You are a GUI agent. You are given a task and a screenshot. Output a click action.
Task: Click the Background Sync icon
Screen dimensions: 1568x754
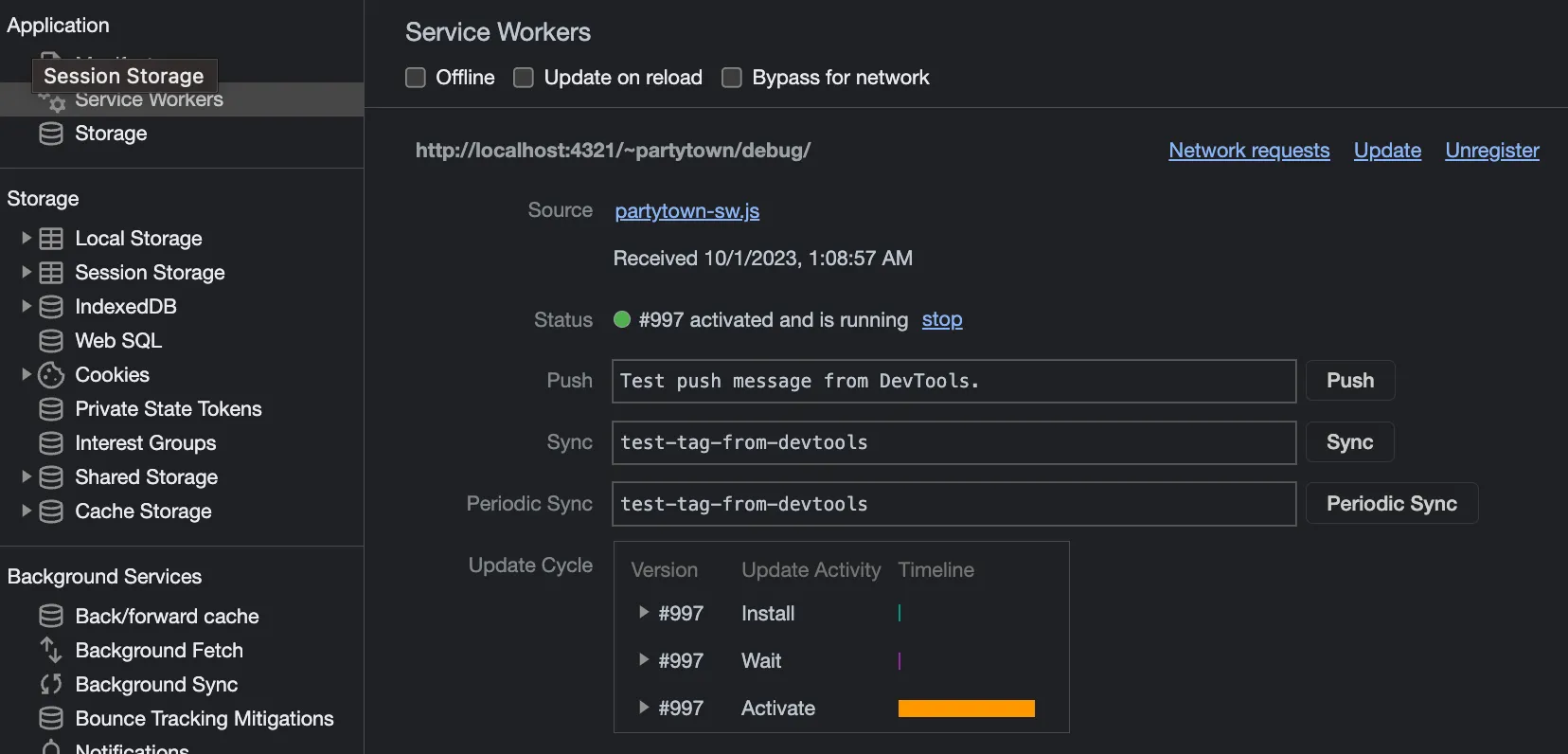(x=51, y=685)
